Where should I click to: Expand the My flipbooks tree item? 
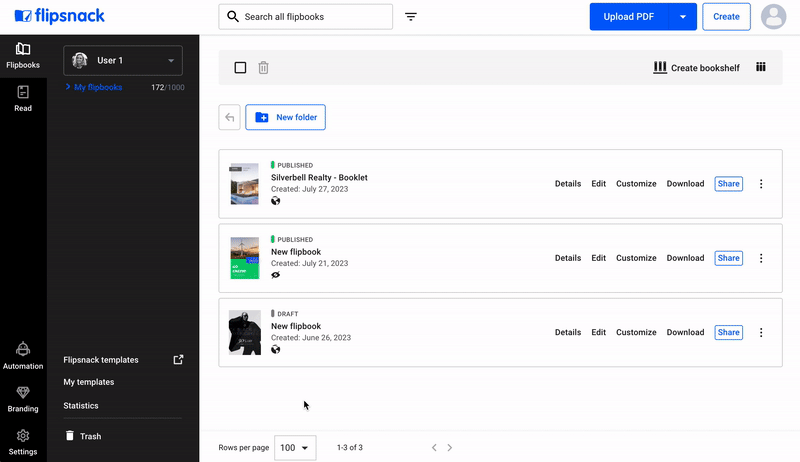click(x=68, y=87)
